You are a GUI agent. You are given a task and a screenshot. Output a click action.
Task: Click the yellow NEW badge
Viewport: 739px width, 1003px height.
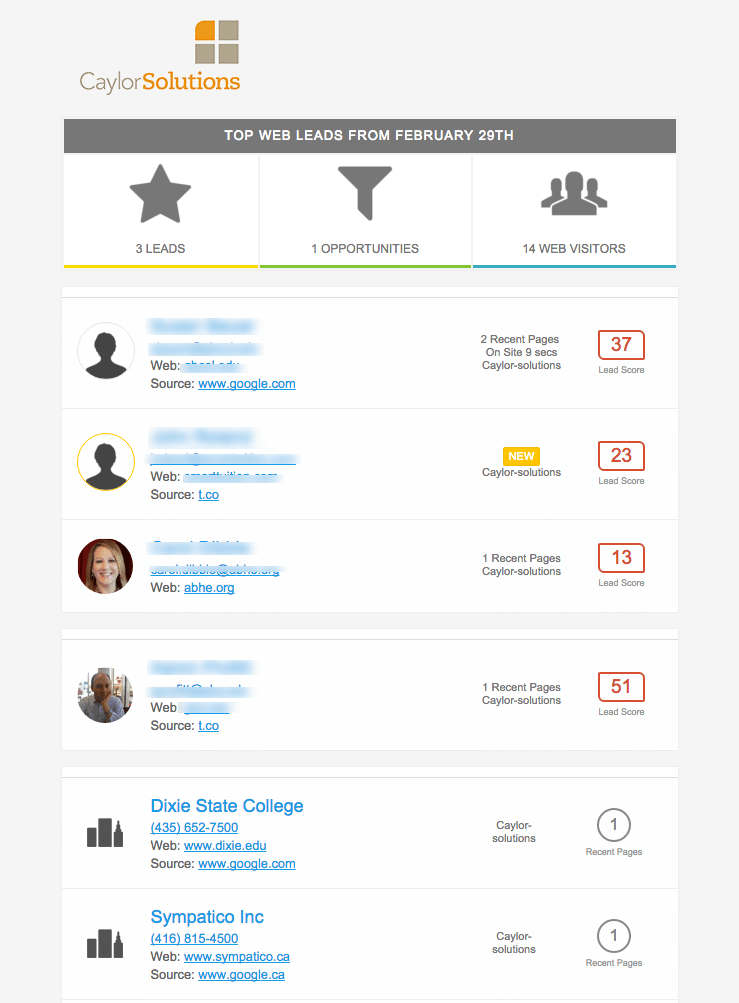[521, 456]
